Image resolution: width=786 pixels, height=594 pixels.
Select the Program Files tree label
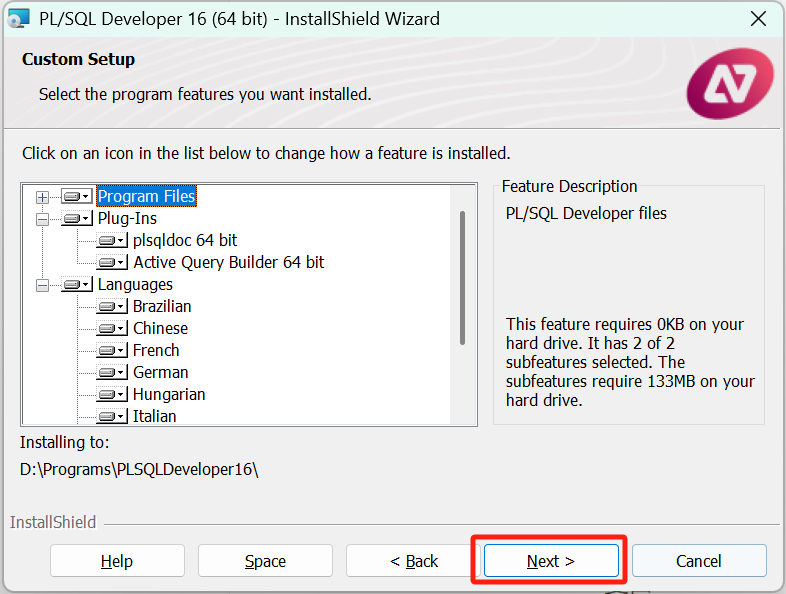pos(146,196)
